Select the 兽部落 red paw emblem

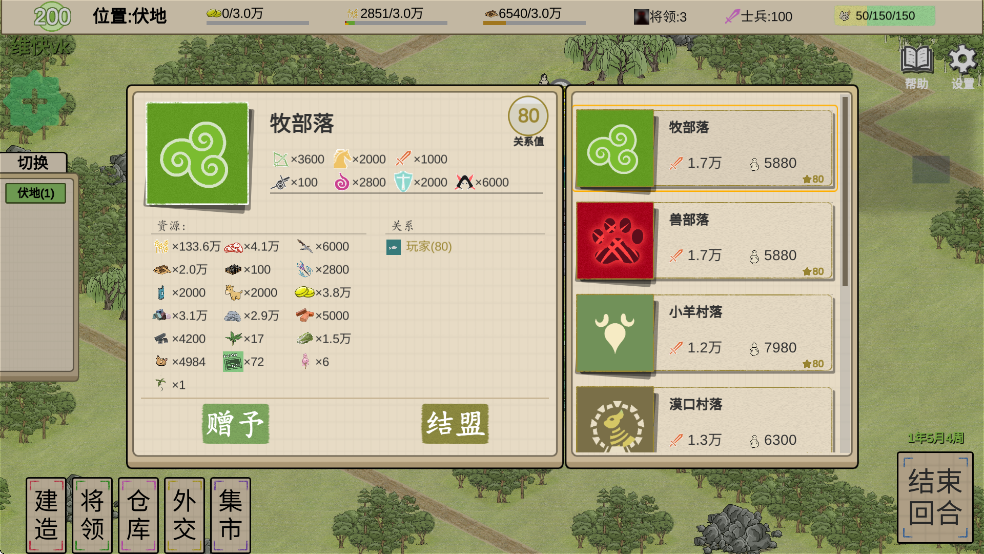tap(614, 241)
